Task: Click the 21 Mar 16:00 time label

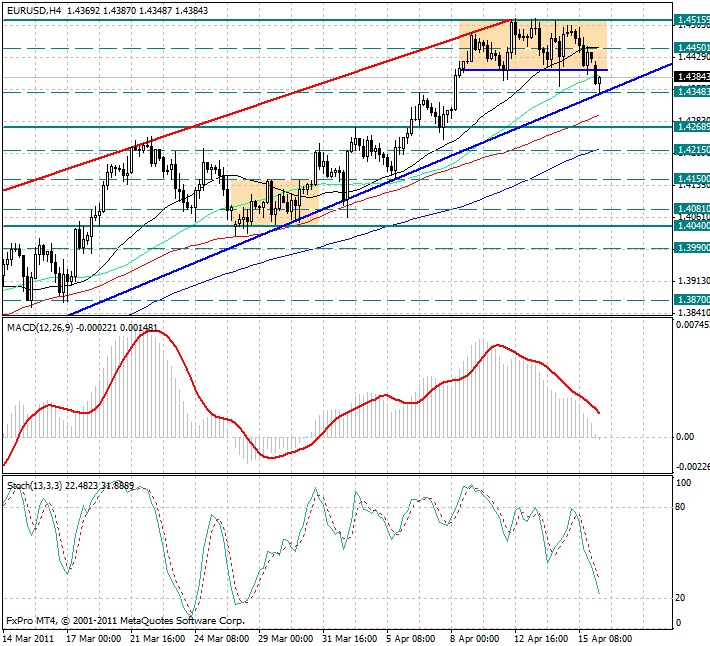Action: 158,639
